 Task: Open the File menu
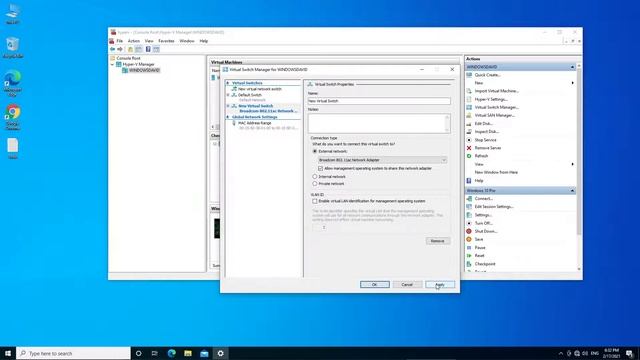pos(120,41)
